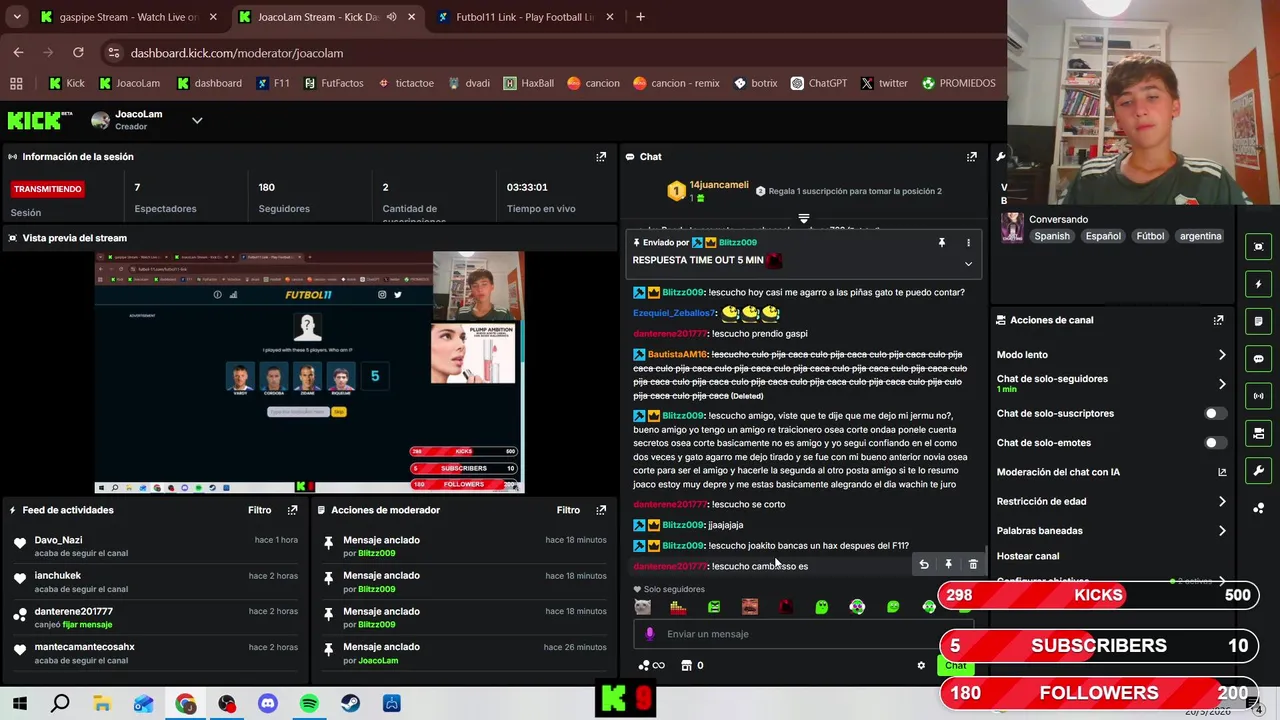
Task: Collapse the pinned message with chevron
Action: 968,264
